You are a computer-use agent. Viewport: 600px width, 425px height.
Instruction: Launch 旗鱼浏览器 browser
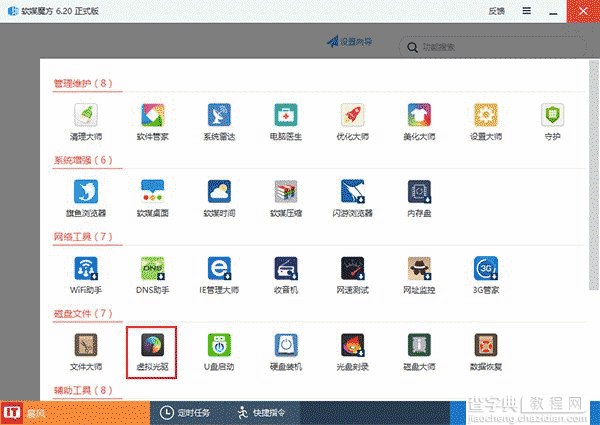tap(86, 199)
